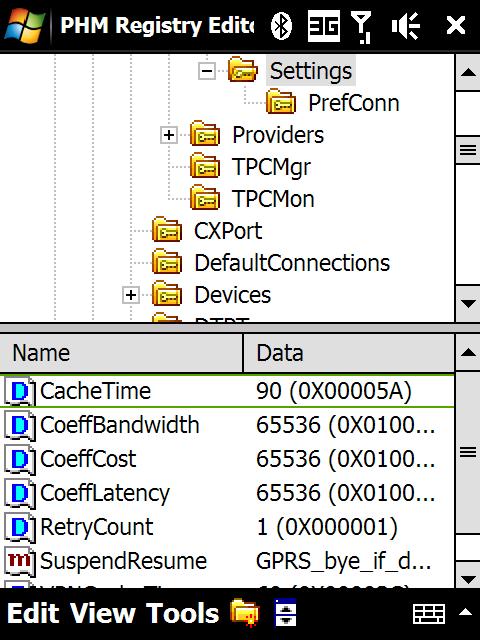Select the TPCMgr folder icon
480x640 pixels.
pos(205,166)
